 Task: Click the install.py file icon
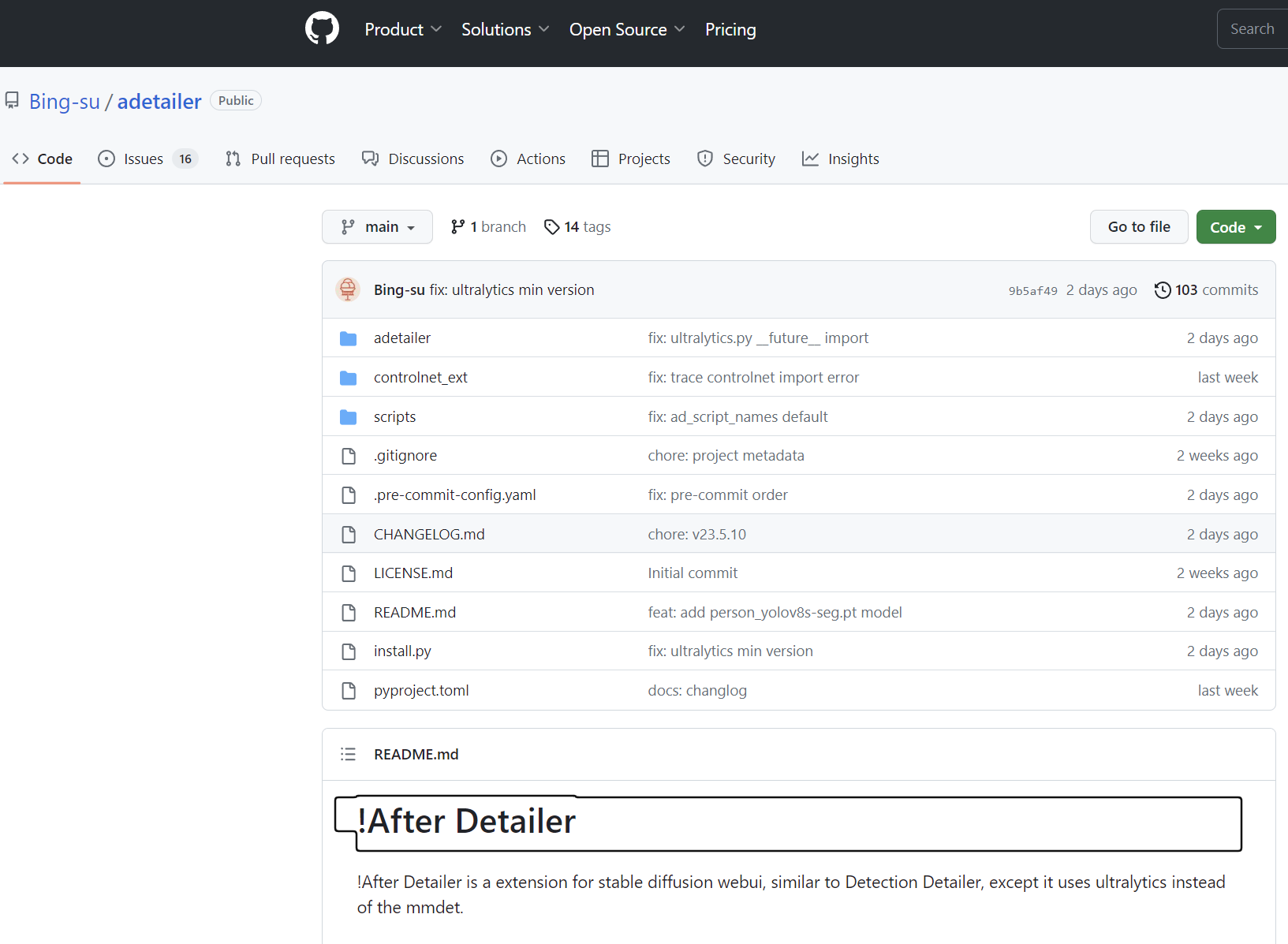(348, 651)
